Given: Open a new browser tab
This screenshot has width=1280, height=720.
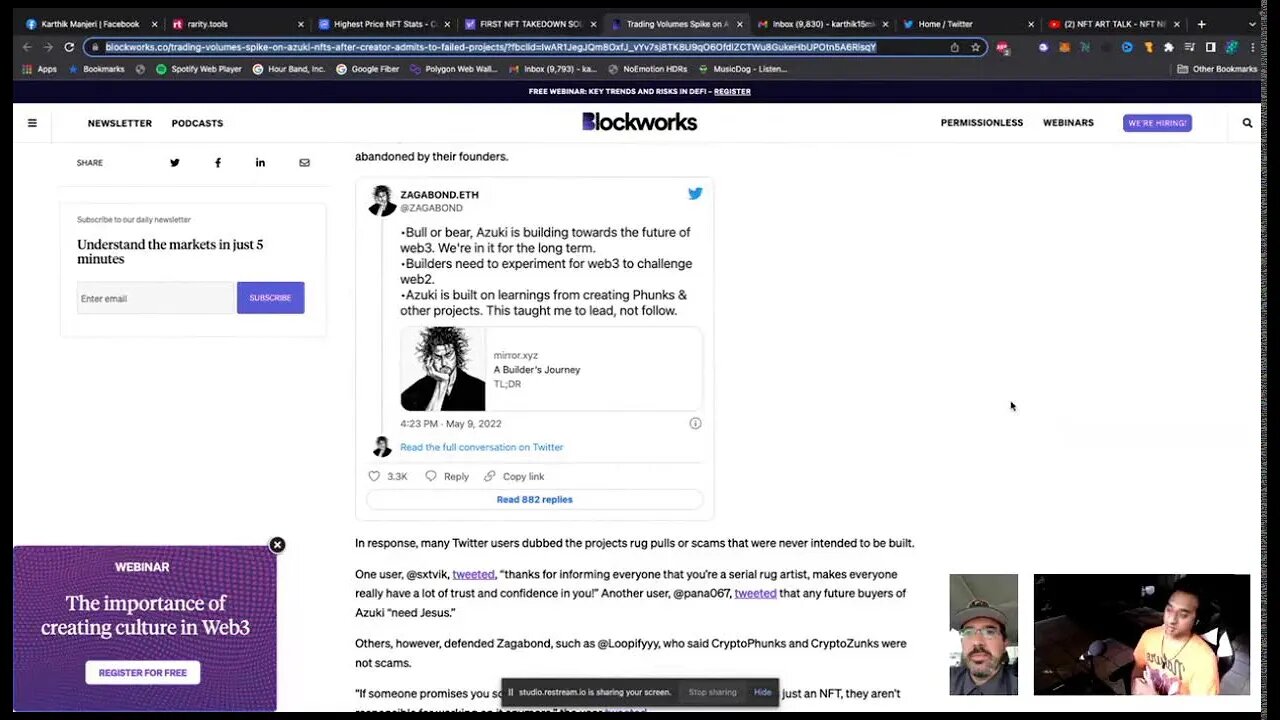Looking at the screenshot, I should coord(1201,24).
